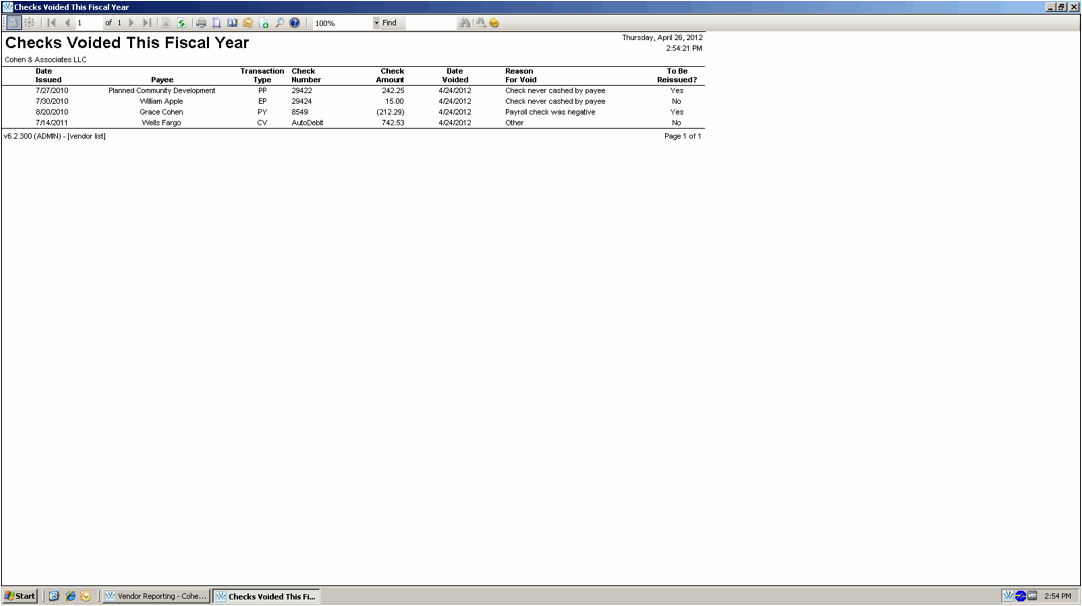The image size is (1082, 606).
Task: Click the current page number field
Action: pyautogui.click(x=88, y=23)
